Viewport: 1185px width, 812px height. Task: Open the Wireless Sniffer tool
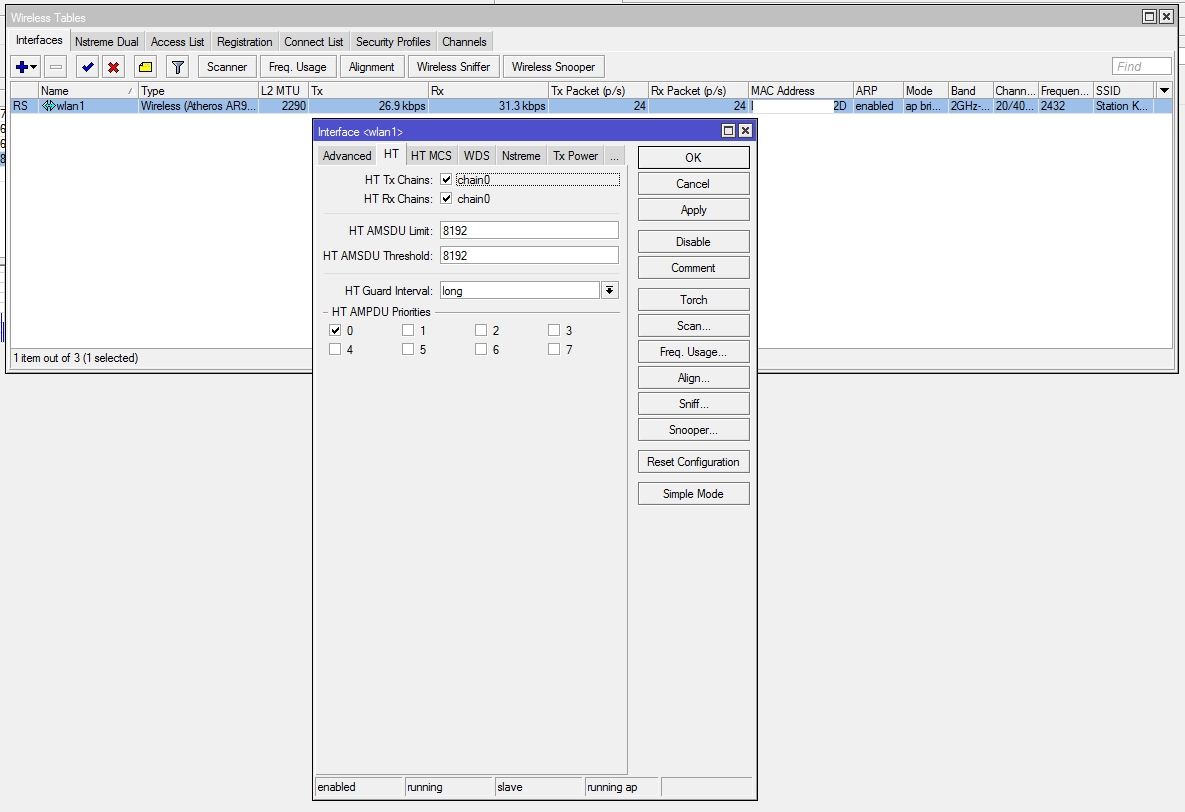coord(453,67)
